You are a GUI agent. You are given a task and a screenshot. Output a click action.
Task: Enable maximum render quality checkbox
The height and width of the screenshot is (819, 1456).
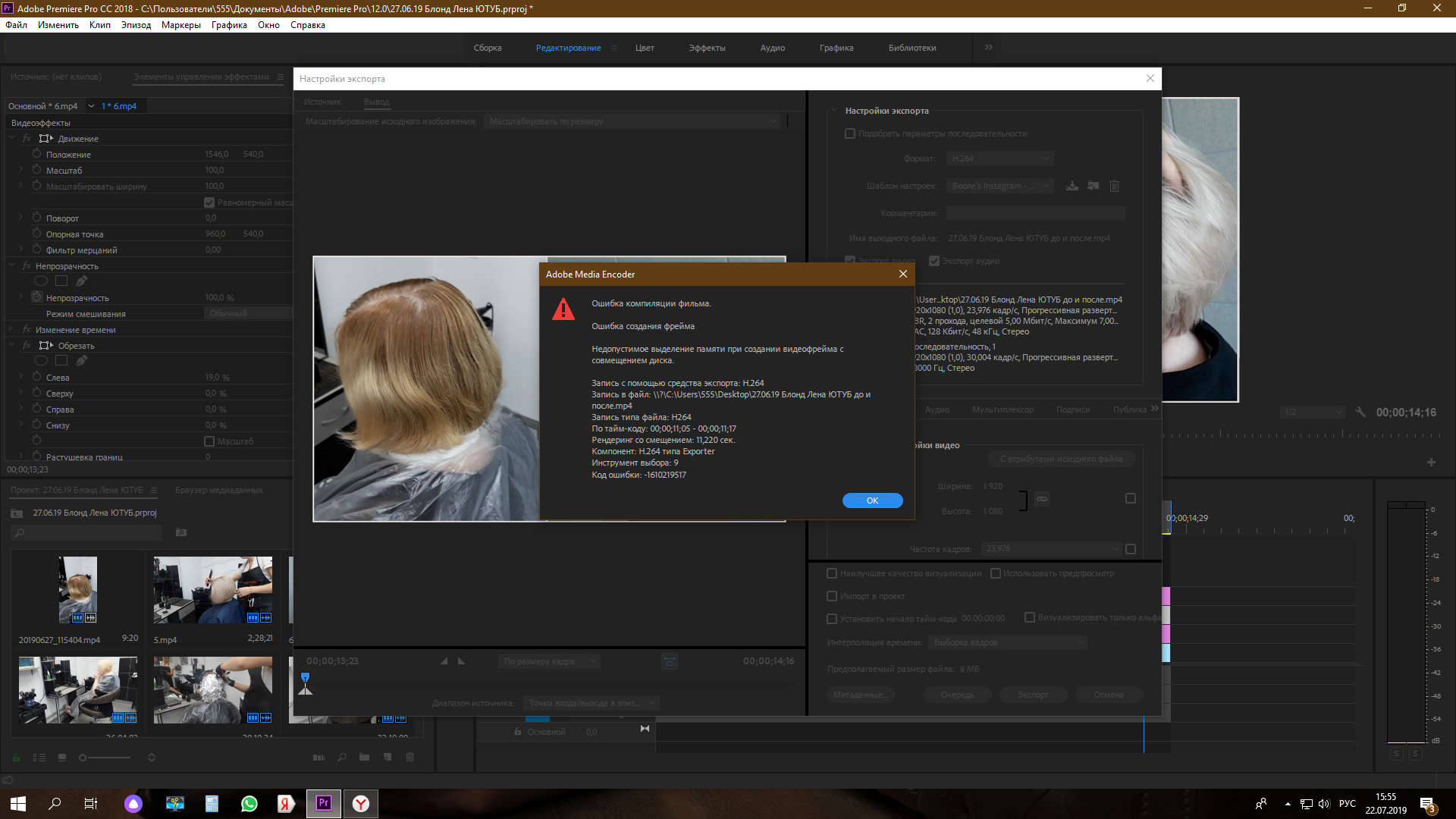point(832,573)
